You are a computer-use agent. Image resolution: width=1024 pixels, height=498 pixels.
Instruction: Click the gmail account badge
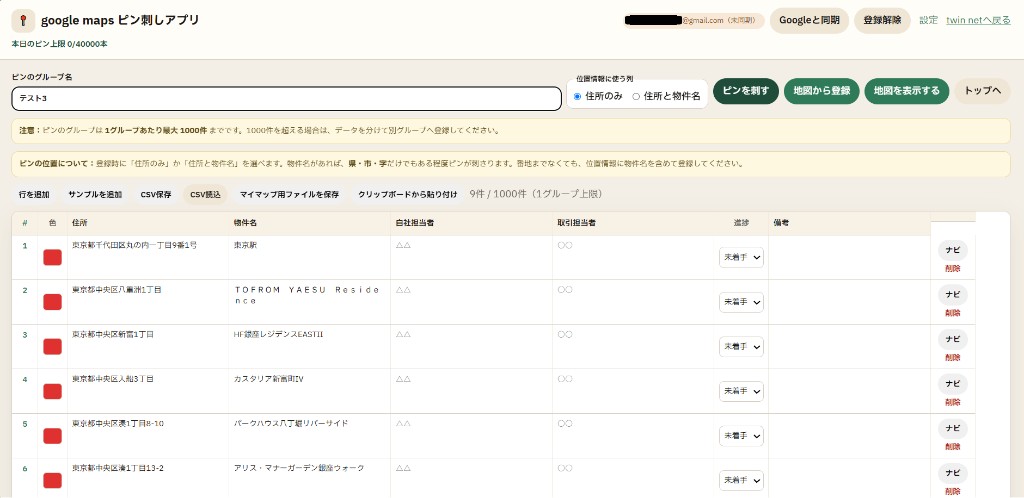[x=694, y=21]
